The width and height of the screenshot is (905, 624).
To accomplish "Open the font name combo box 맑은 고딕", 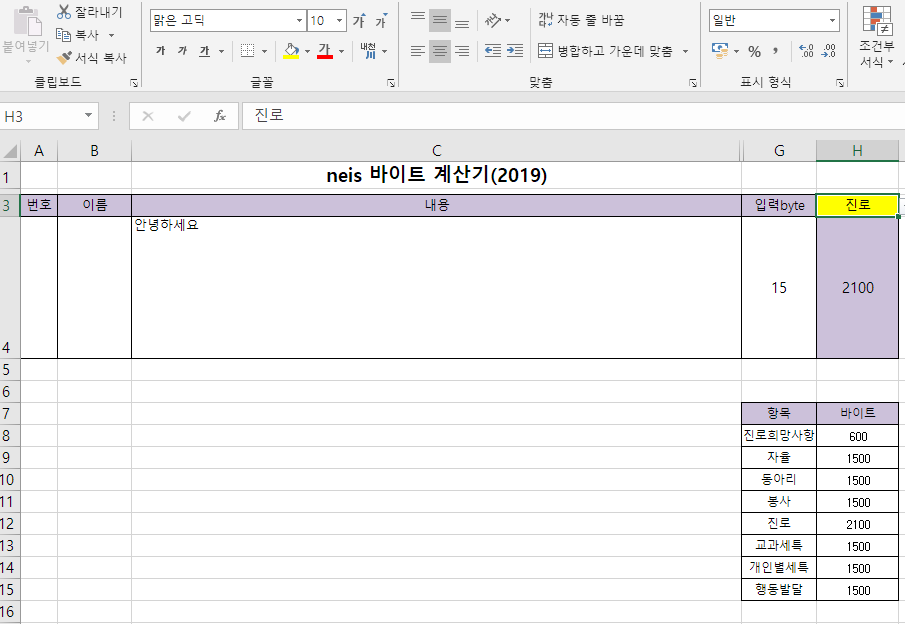I will (227, 21).
